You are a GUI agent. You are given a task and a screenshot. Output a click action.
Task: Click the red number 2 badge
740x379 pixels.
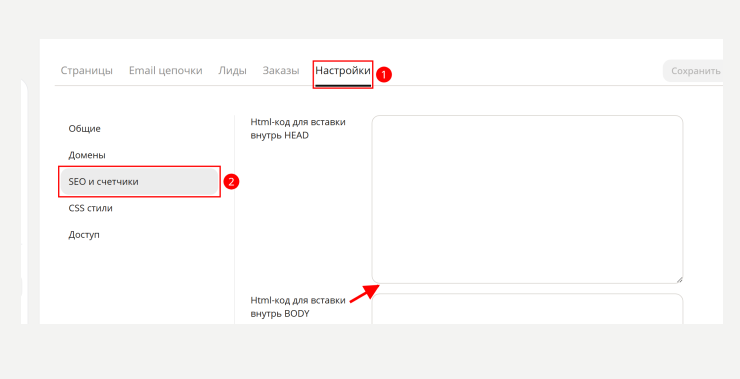[231, 182]
